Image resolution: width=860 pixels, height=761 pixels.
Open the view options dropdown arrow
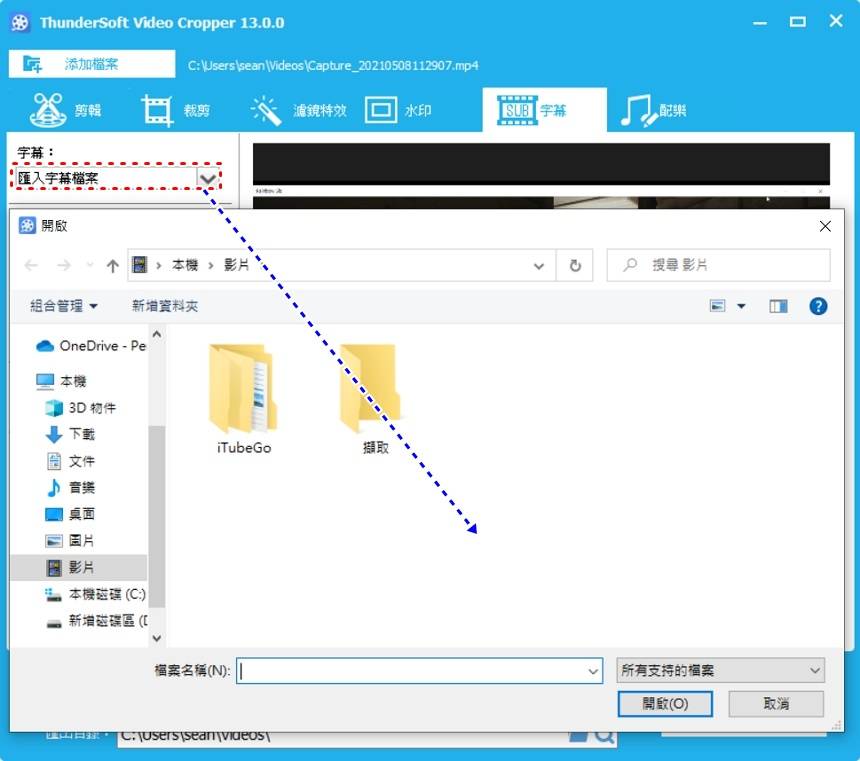tap(741, 306)
